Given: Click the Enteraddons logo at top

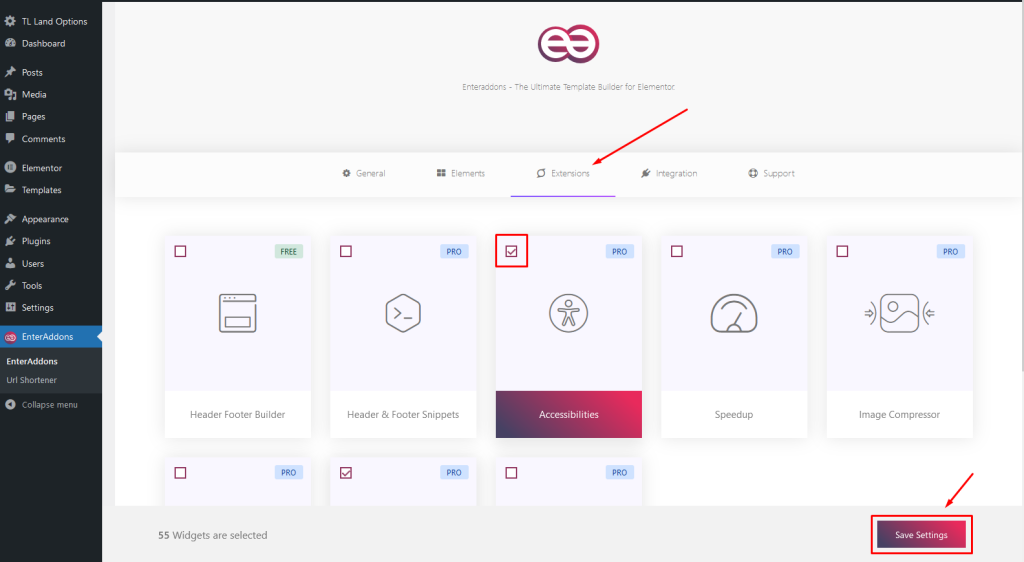Looking at the screenshot, I should point(568,44).
